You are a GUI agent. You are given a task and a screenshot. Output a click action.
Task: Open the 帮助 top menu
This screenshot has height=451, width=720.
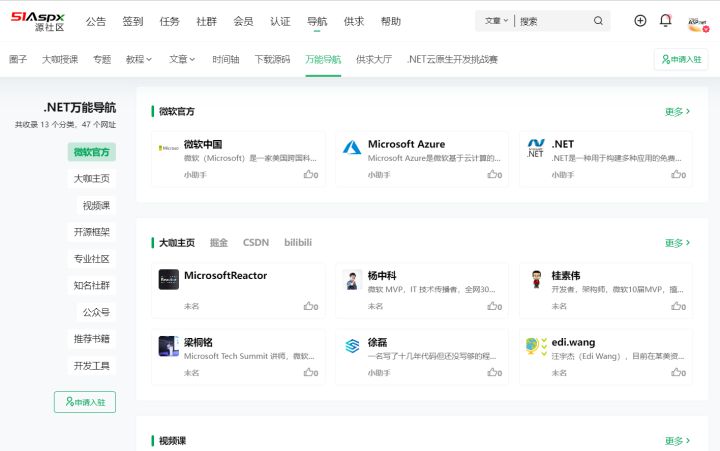(x=391, y=22)
